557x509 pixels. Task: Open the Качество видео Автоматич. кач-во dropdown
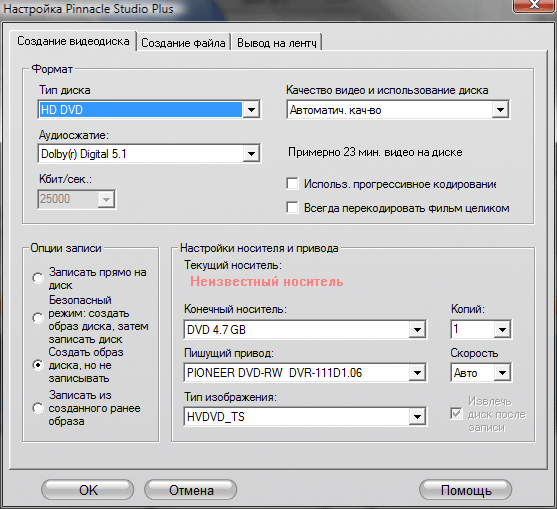click(398, 110)
